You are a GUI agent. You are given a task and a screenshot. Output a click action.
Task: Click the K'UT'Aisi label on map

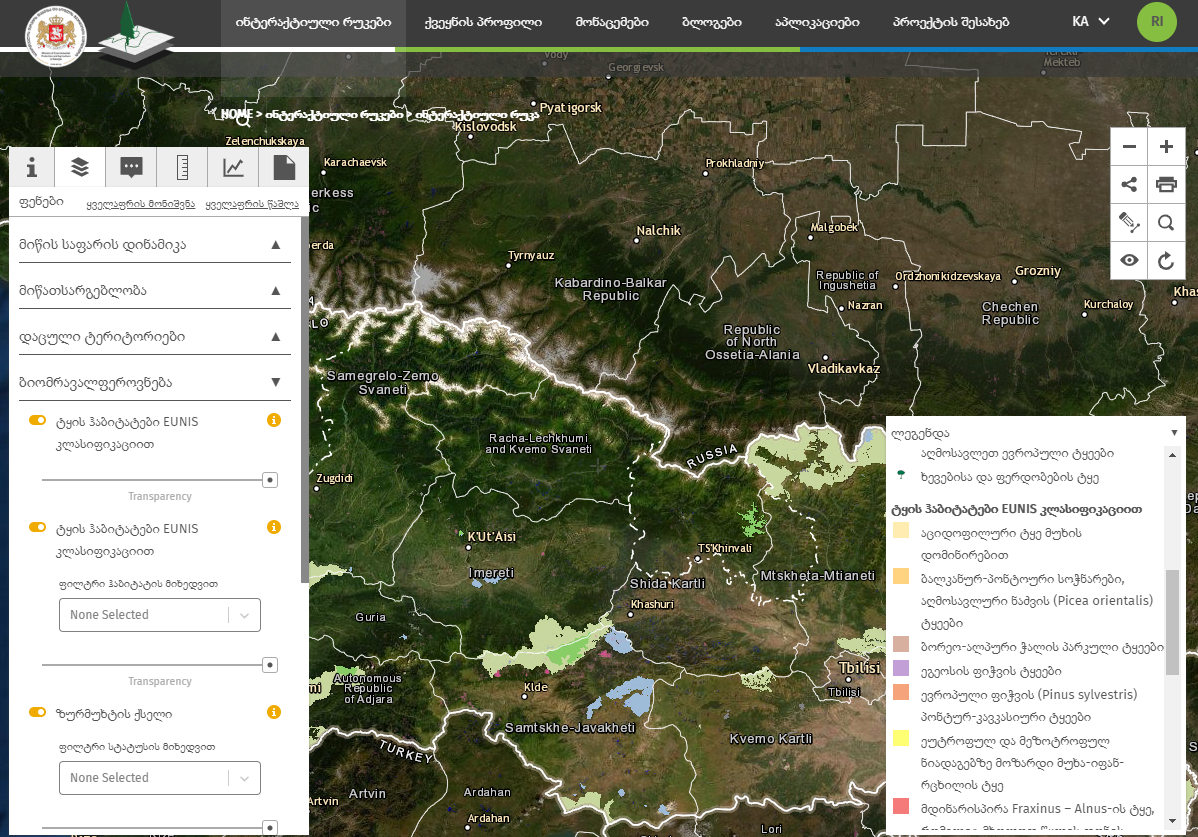[x=491, y=537]
